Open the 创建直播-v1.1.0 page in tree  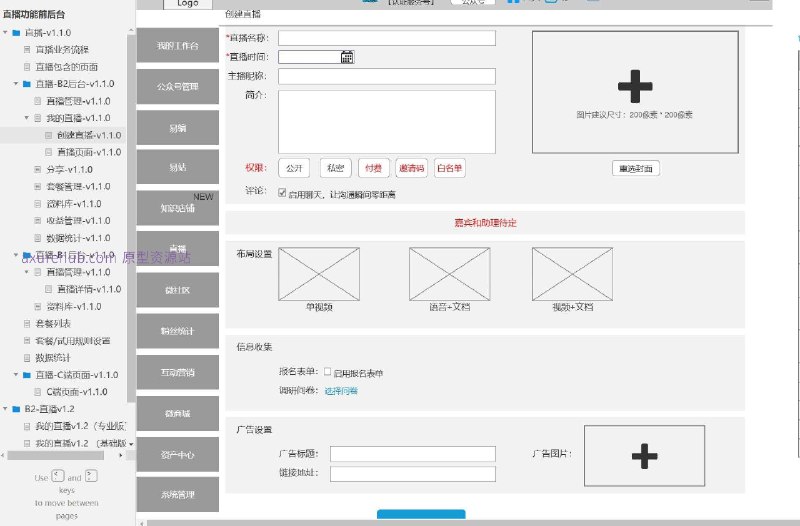click(89, 135)
